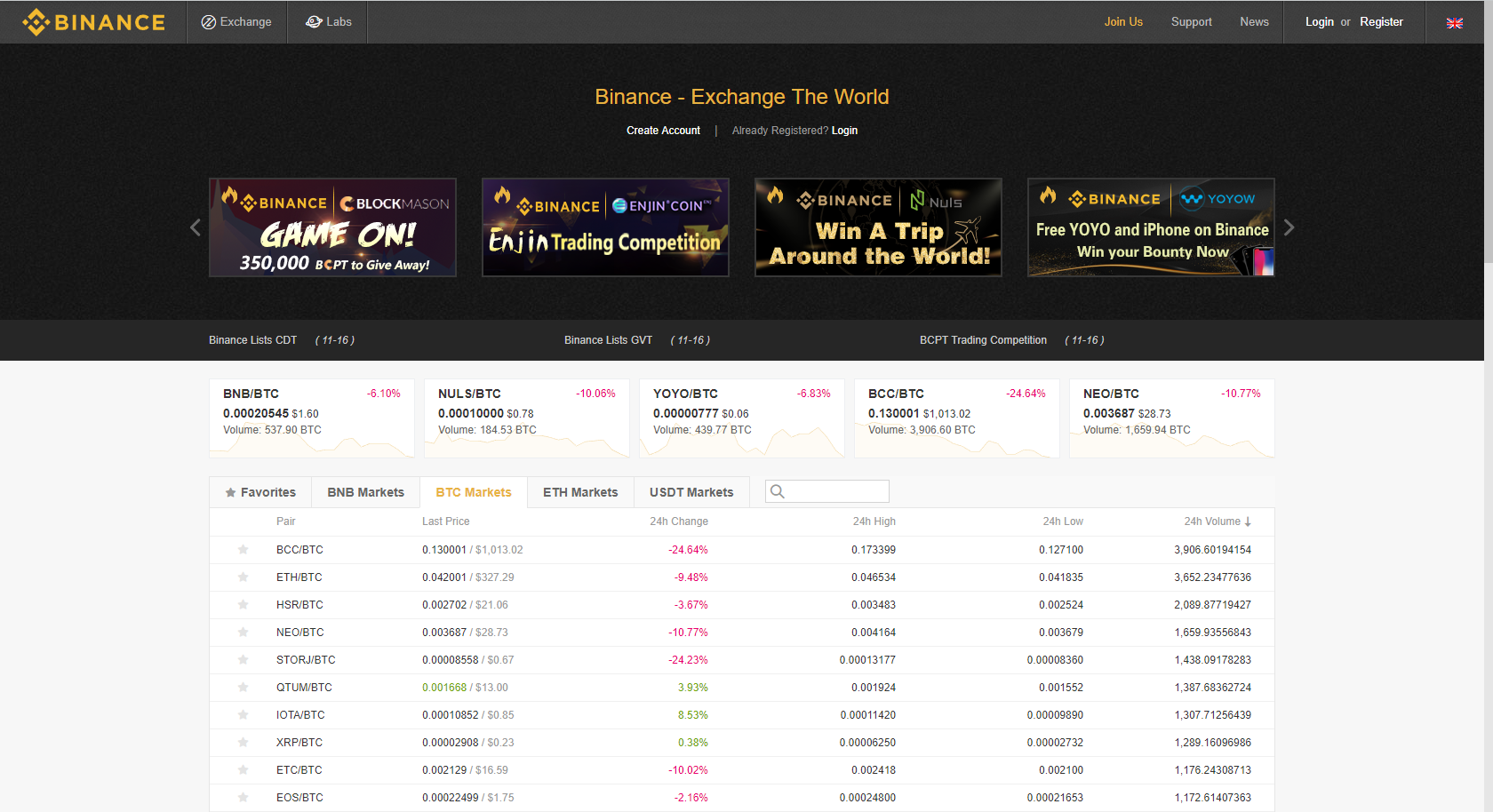The height and width of the screenshot is (812, 1493).
Task: Open the BCC/BTC ticker card
Action: pos(957,418)
